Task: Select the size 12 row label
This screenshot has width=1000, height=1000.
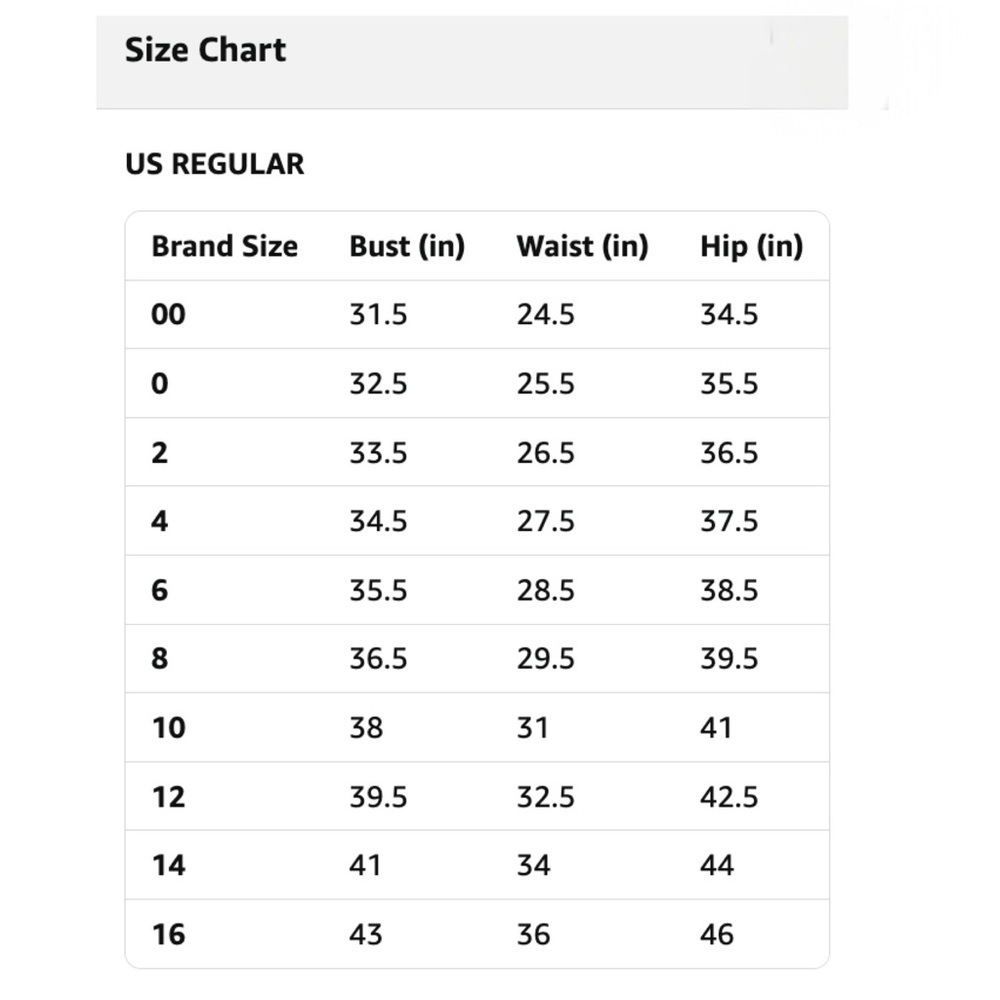Action: 168,797
